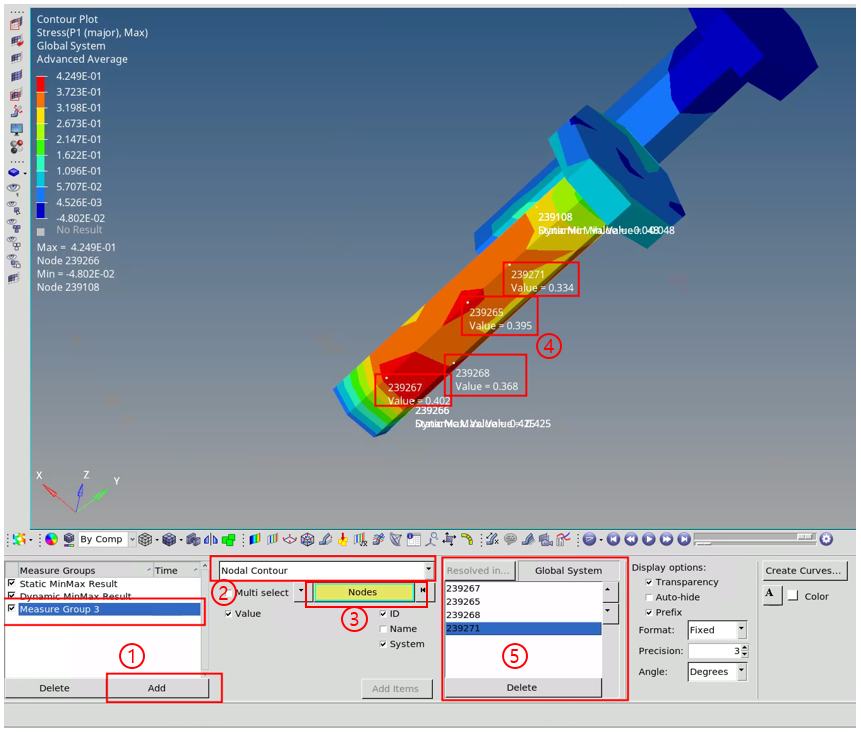Open the Deformed shape panel icon
The image size is (861, 732).
click(x=325, y=539)
